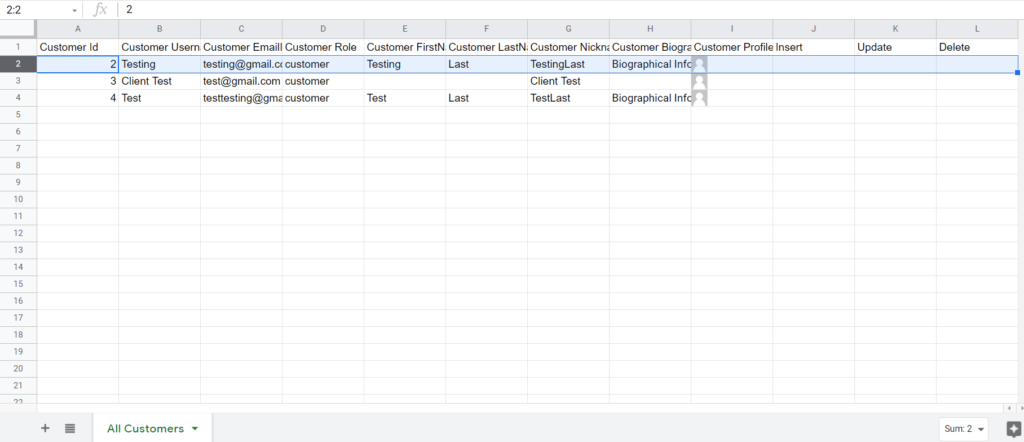Click the profile avatar image in row 3

click(699, 81)
